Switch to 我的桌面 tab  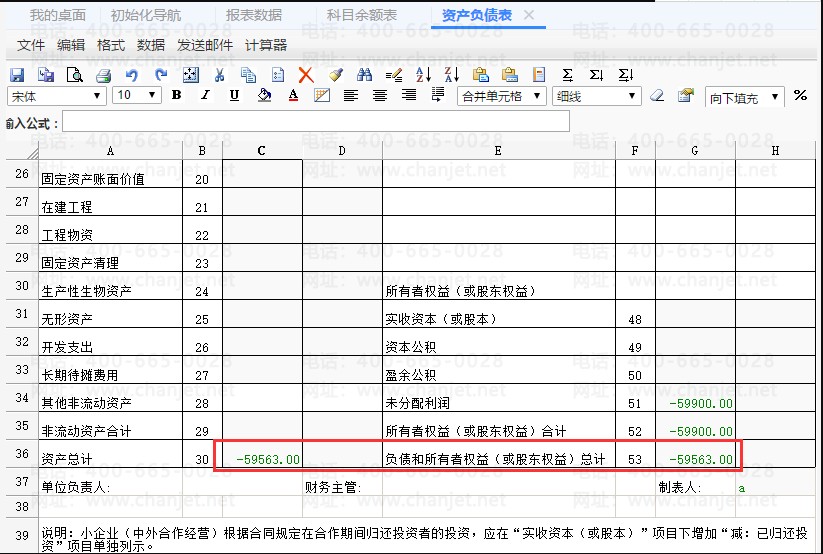click(58, 15)
